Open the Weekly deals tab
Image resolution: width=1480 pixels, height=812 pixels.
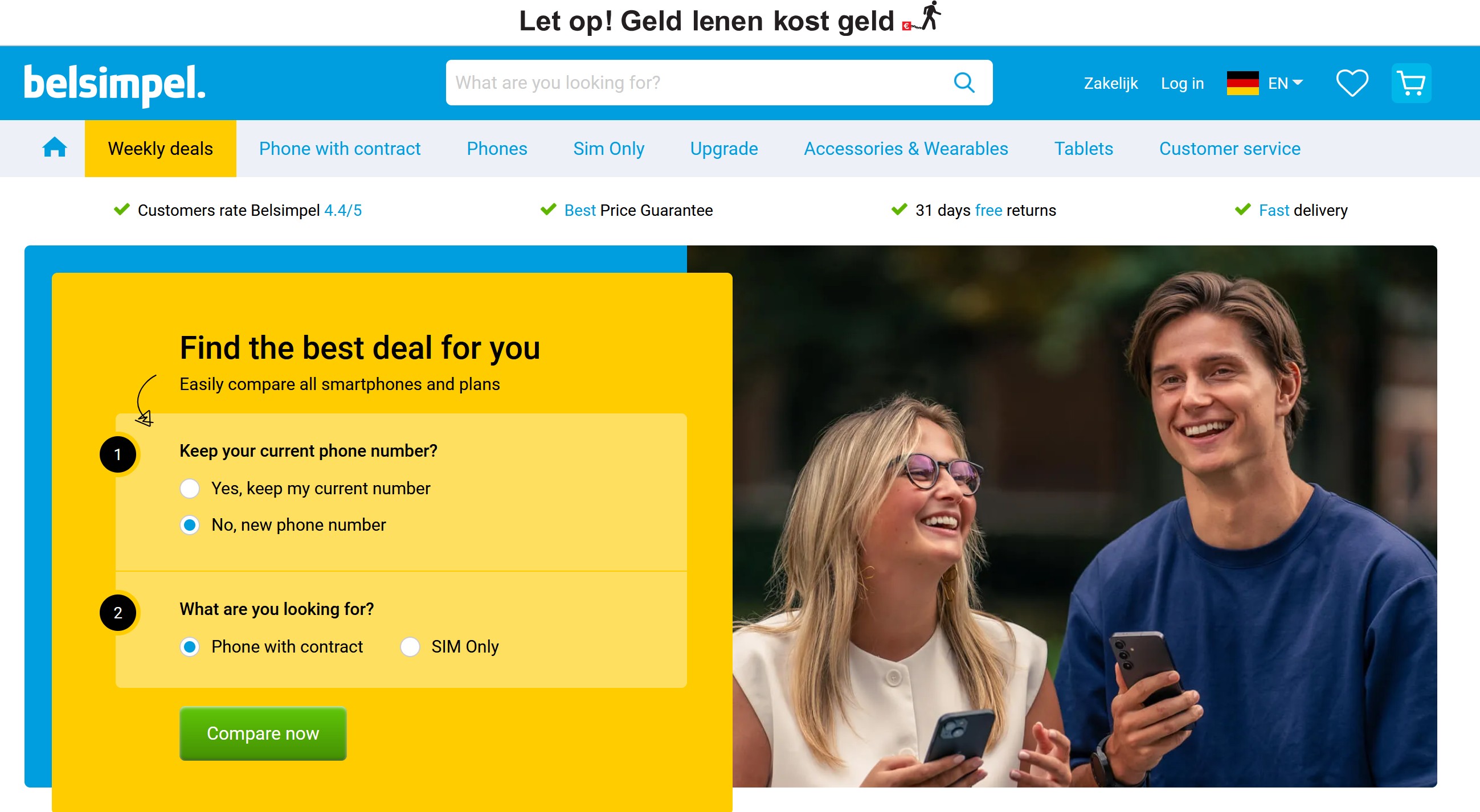point(160,148)
